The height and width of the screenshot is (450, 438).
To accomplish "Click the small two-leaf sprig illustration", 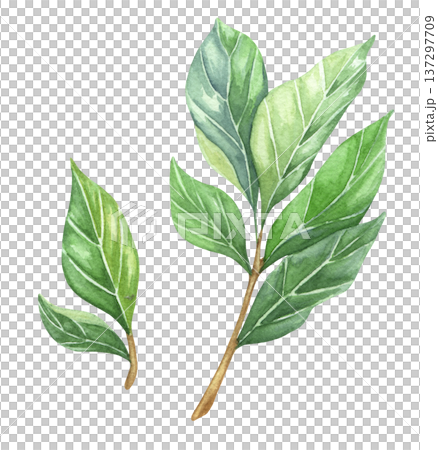I will (88, 274).
